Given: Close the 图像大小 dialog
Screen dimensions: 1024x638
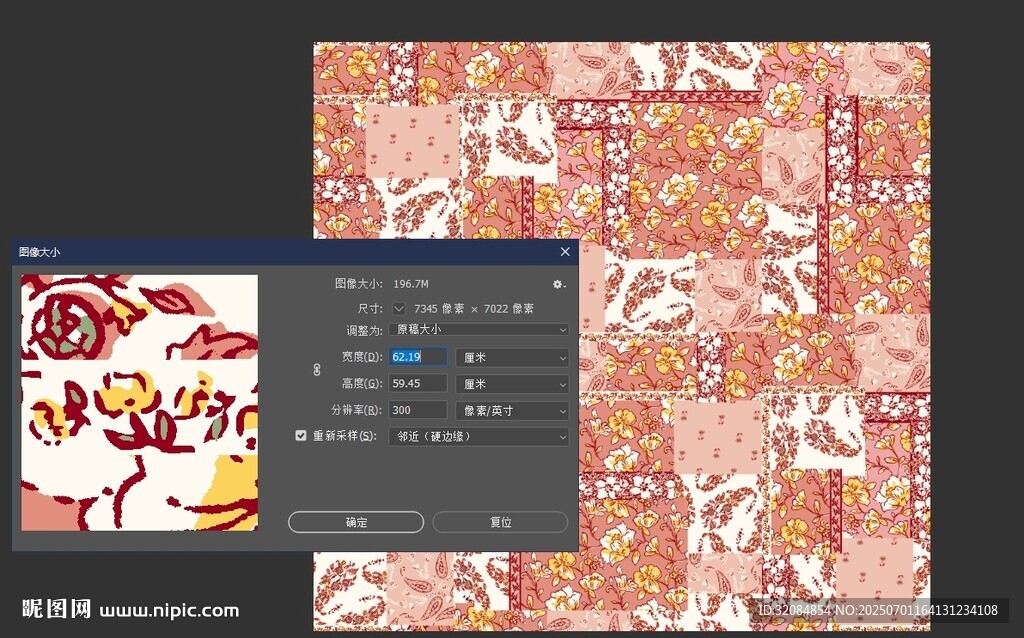Looking at the screenshot, I should coord(565,252).
